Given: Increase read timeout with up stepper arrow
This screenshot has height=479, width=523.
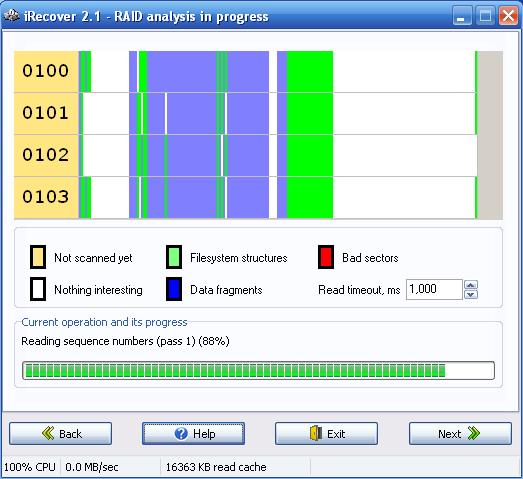Looking at the screenshot, I should click(471, 285).
